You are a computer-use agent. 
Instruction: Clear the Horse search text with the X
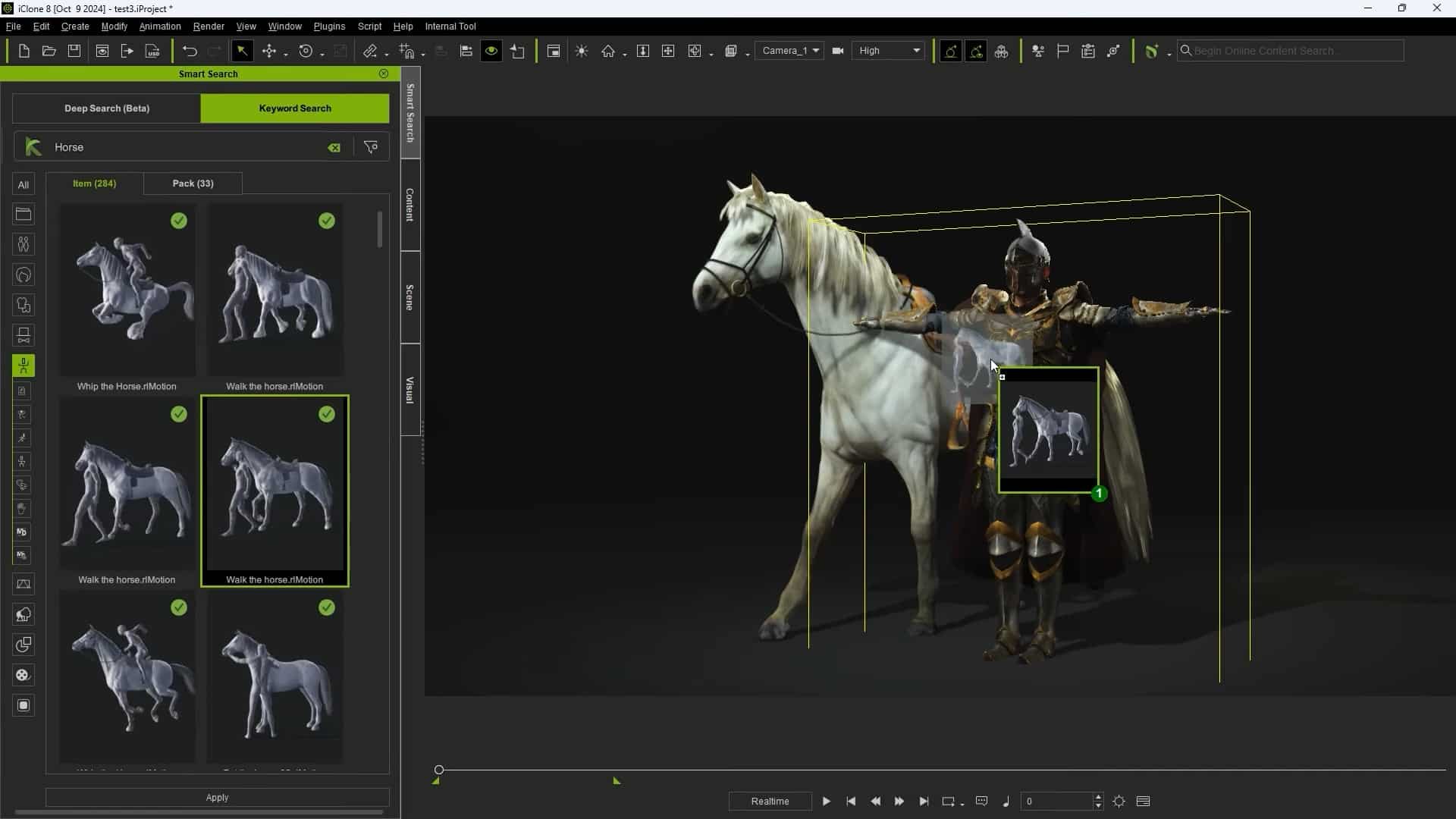tap(334, 147)
